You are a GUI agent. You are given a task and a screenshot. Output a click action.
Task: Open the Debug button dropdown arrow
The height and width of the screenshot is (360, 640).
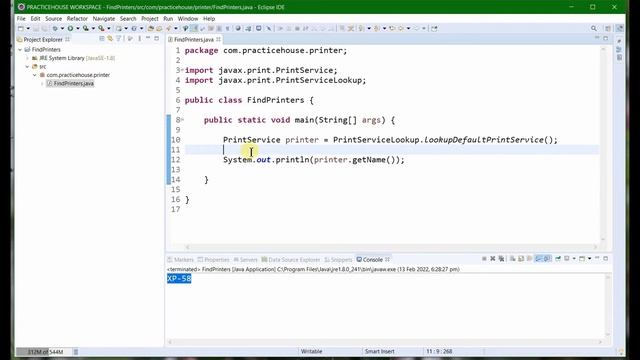click(62, 28)
